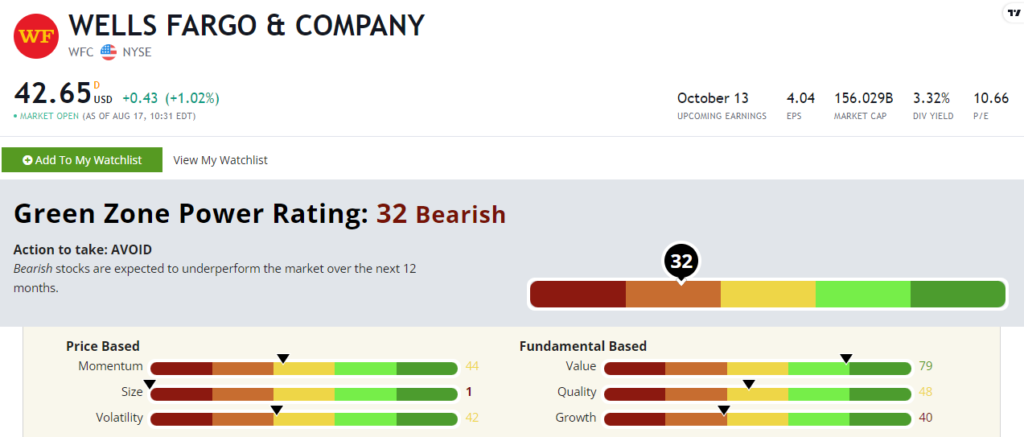Add Wells Fargo to My Watchlist

(x=82, y=160)
